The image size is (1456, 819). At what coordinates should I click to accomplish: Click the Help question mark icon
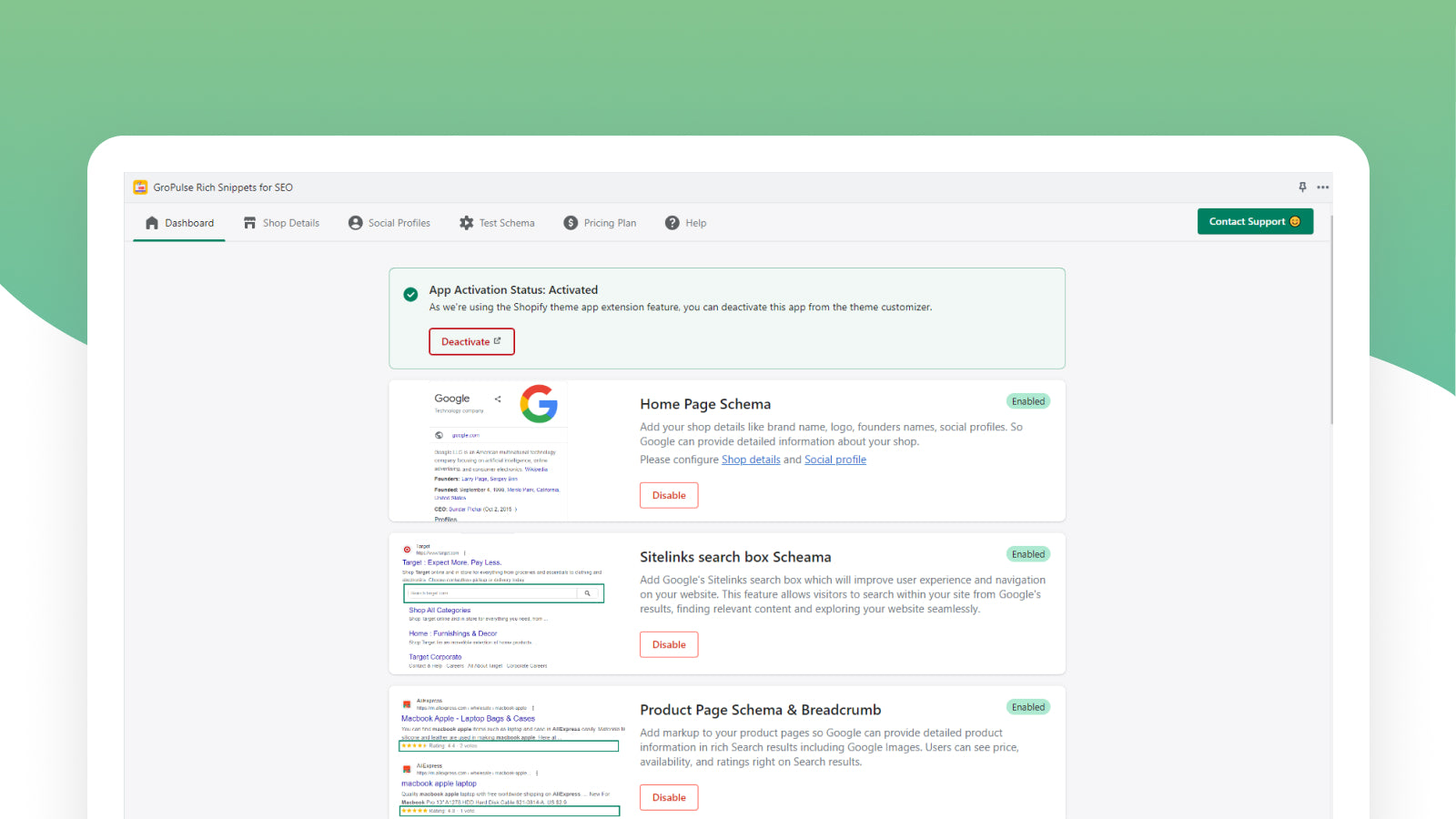(x=672, y=223)
